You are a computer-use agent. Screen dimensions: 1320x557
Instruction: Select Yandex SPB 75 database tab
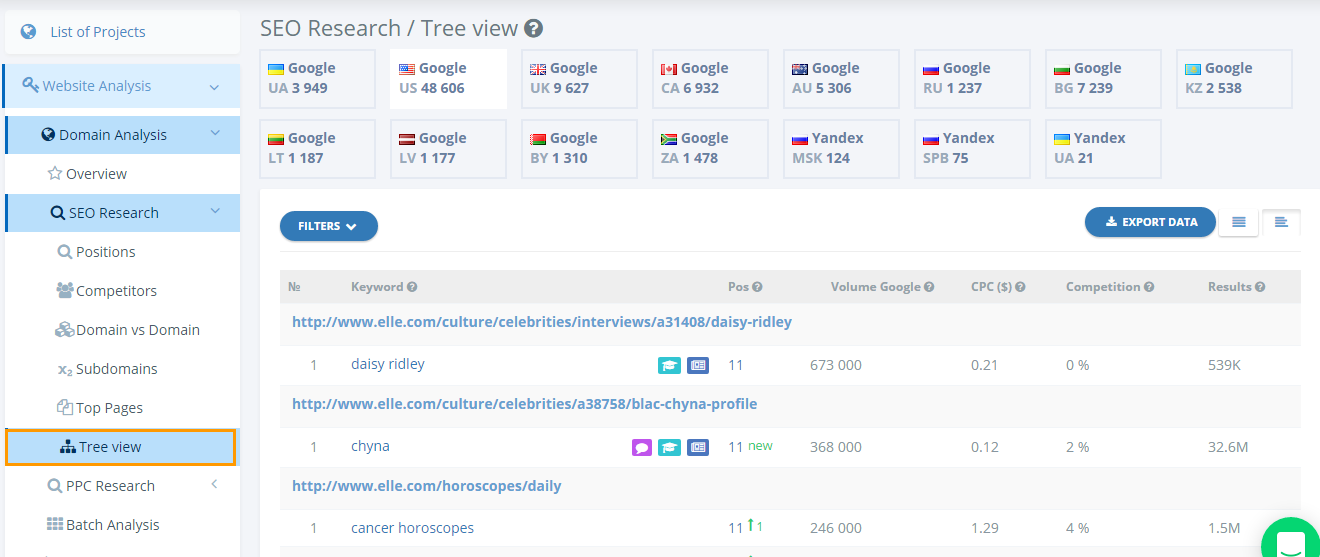[972, 149]
